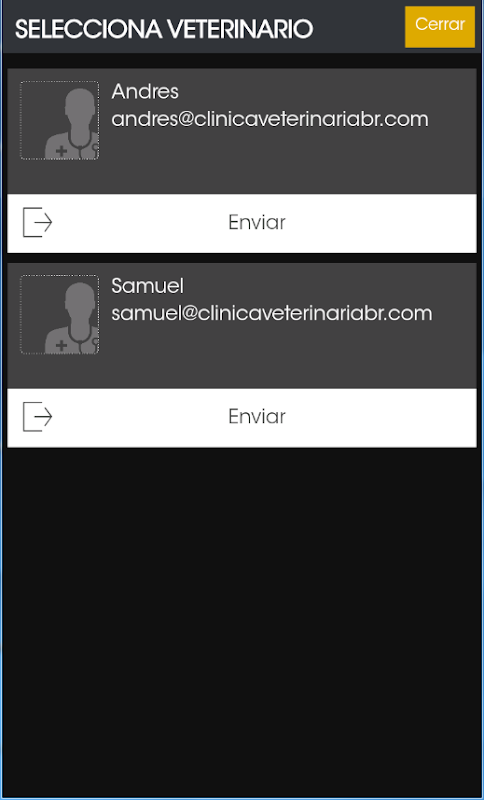Click the send arrow icon under Samuel
The height and width of the screenshot is (800, 484).
[x=38, y=416]
